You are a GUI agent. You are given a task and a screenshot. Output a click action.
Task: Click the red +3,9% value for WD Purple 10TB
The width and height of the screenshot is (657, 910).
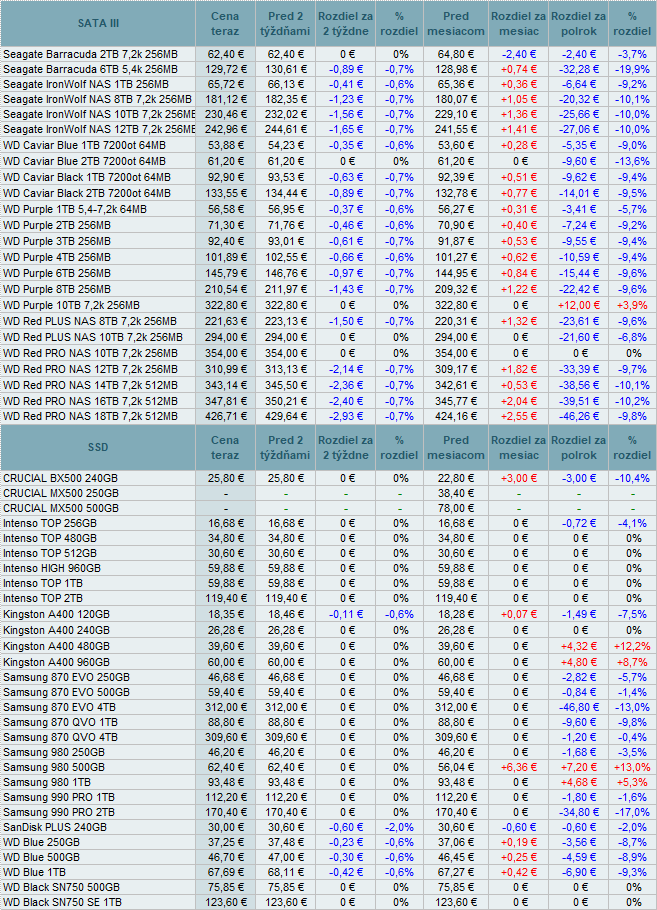point(632,305)
